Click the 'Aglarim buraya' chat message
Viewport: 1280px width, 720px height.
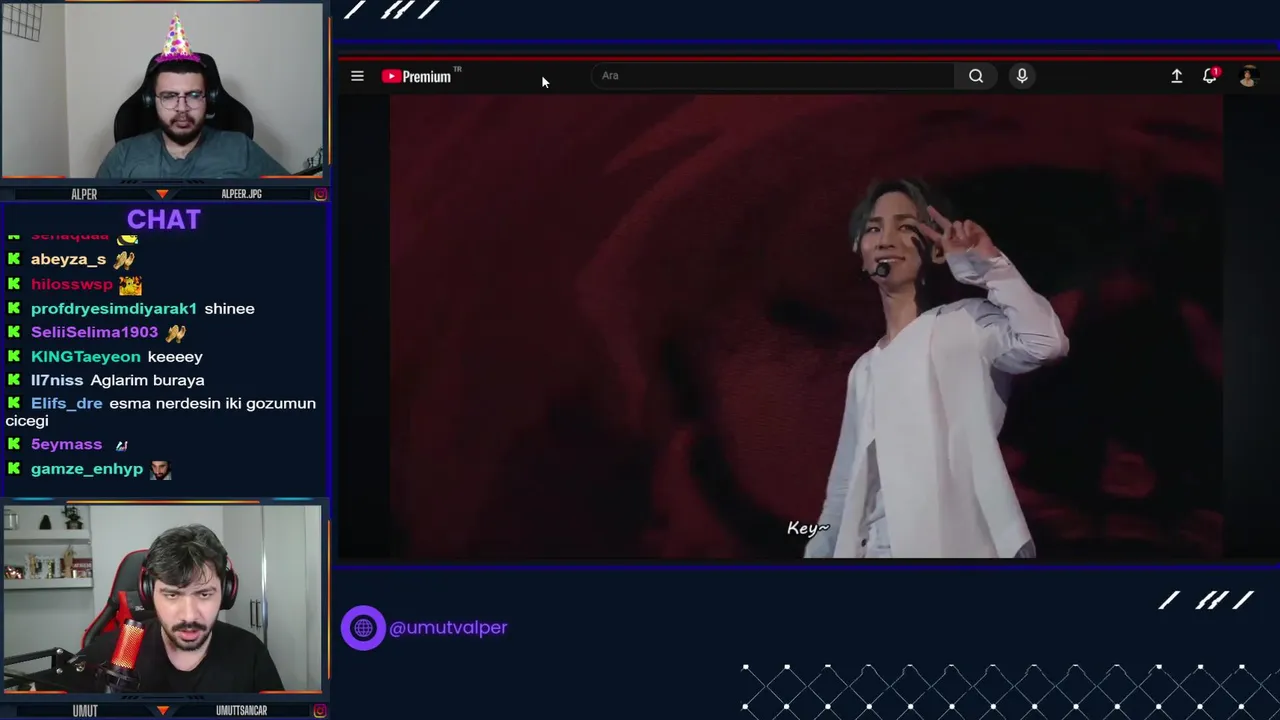coord(147,380)
